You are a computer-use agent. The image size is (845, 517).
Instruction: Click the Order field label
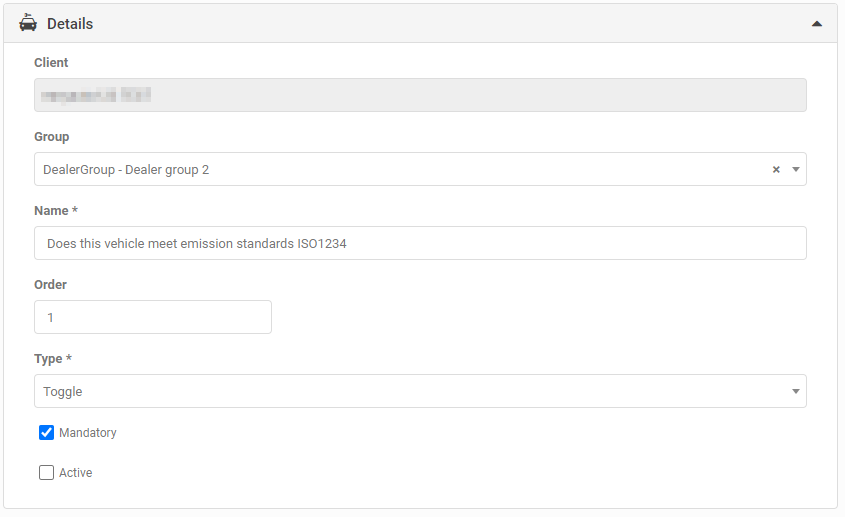tap(50, 284)
